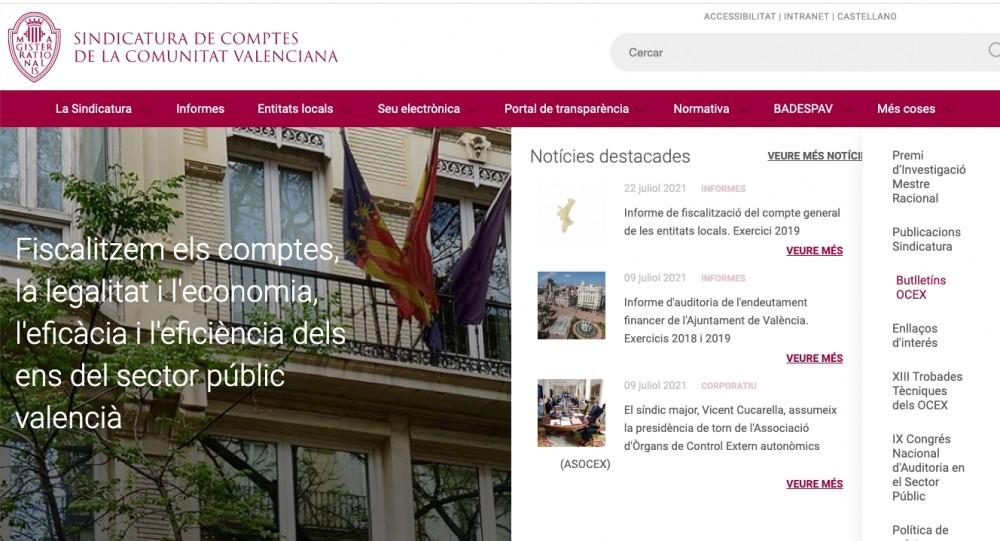Switch language to Castellano
Screen dimensions: 1000x541
[x=866, y=17]
